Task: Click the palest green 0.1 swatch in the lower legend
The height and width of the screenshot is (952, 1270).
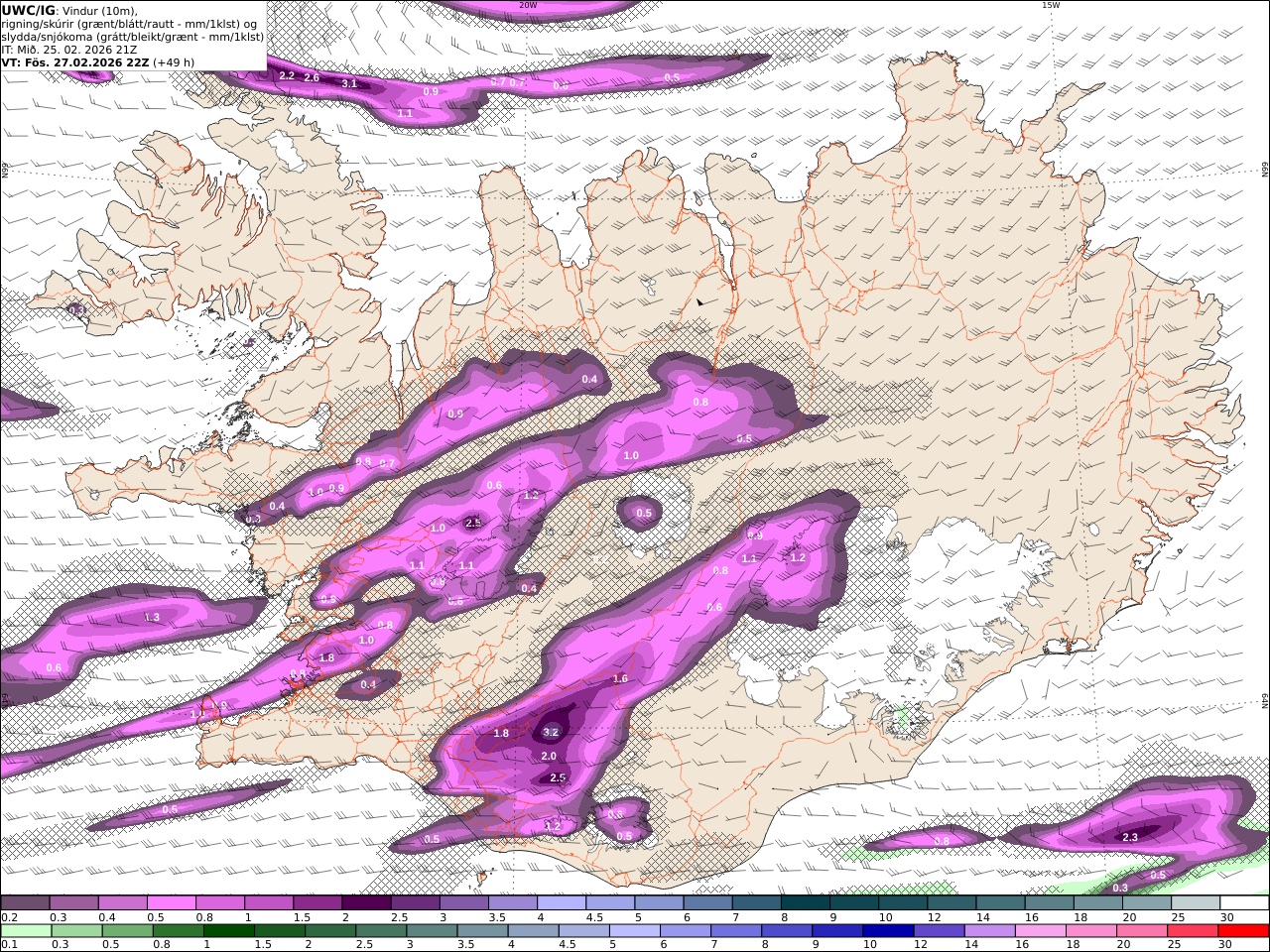Action: pyautogui.click(x=27, y=931)
